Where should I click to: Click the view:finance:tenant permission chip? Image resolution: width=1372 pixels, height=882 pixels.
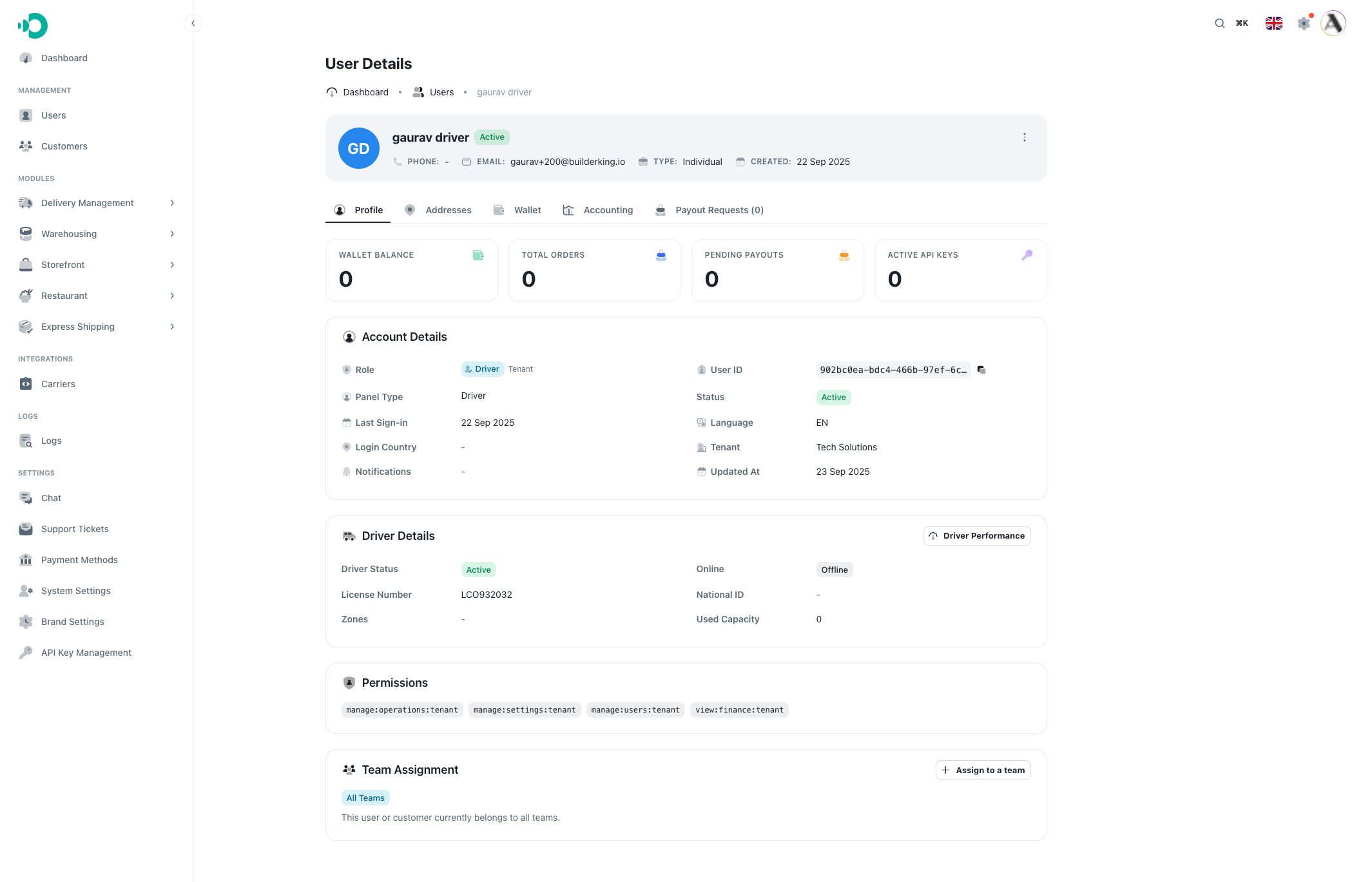click(x=739, y=710)
